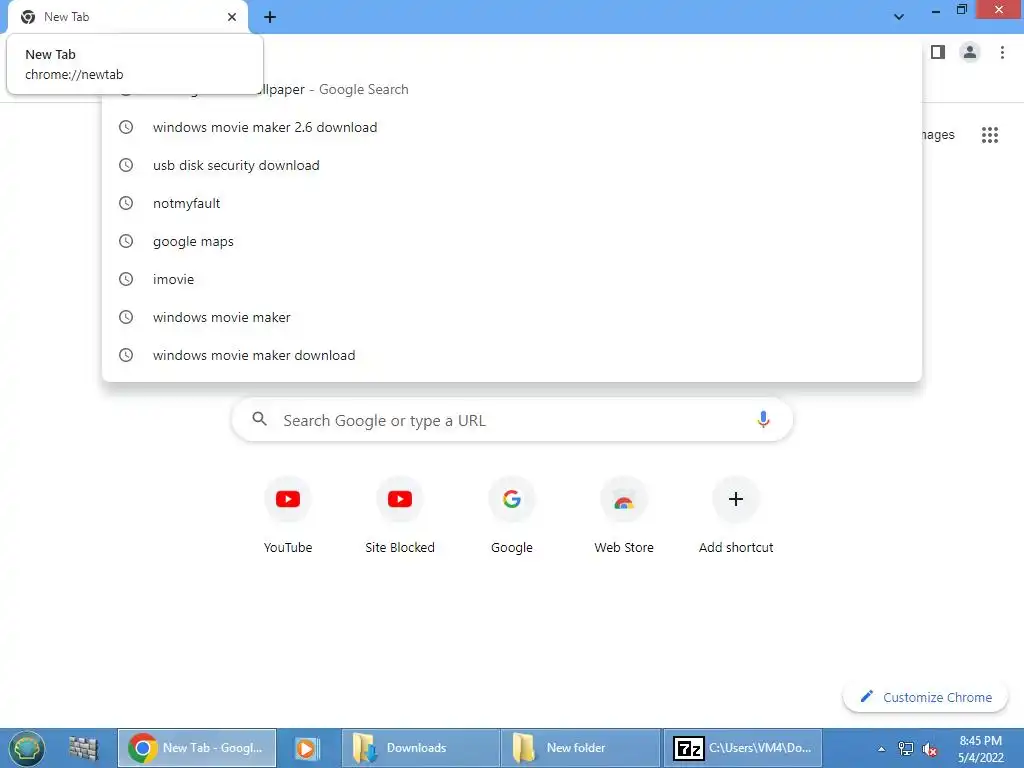
Task: Choose suggestion usb disk security download
Action: coord(512,165)
